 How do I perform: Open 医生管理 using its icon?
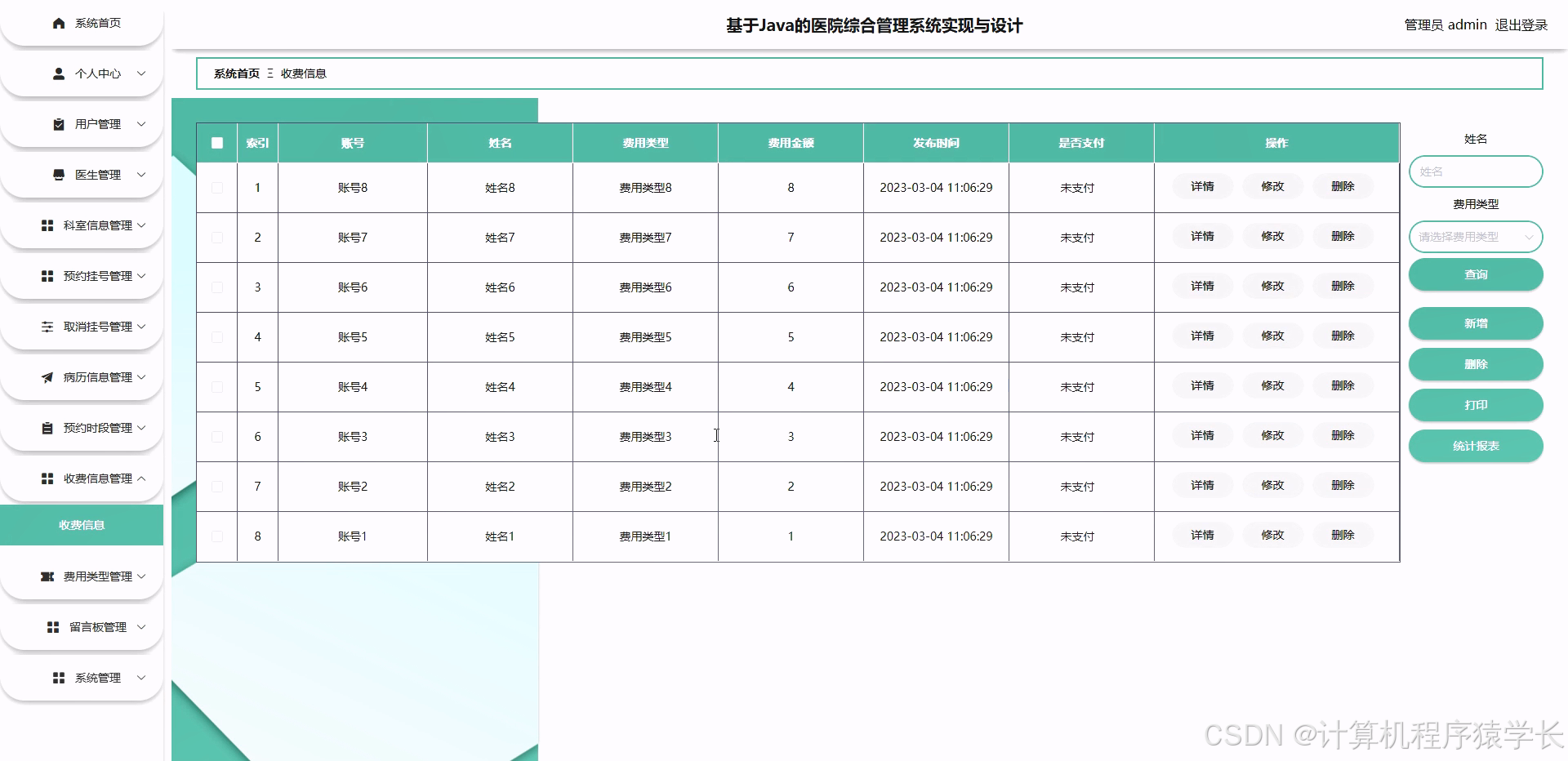pos(57,174)
